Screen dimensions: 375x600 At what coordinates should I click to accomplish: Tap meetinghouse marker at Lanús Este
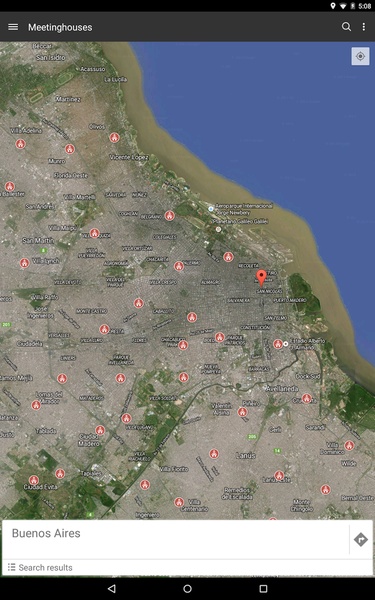coord(279,475)
